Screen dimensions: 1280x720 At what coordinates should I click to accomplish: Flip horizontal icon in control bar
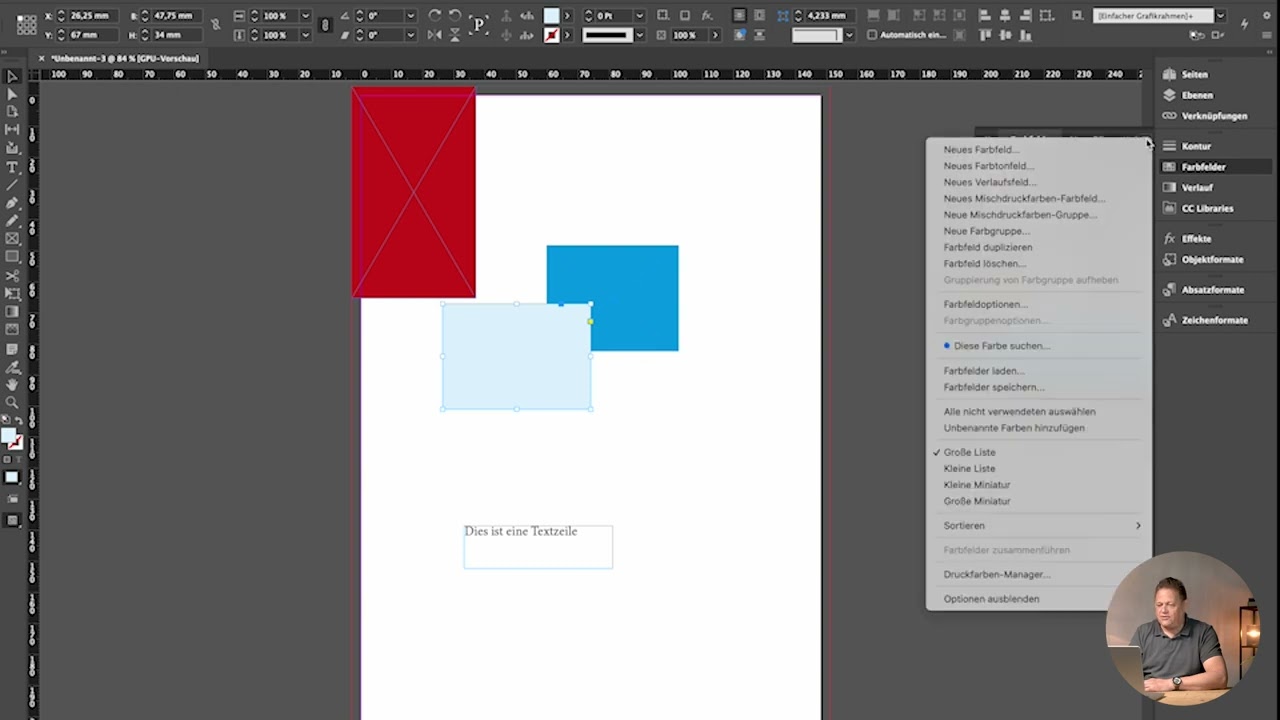[x=435, y=35]
